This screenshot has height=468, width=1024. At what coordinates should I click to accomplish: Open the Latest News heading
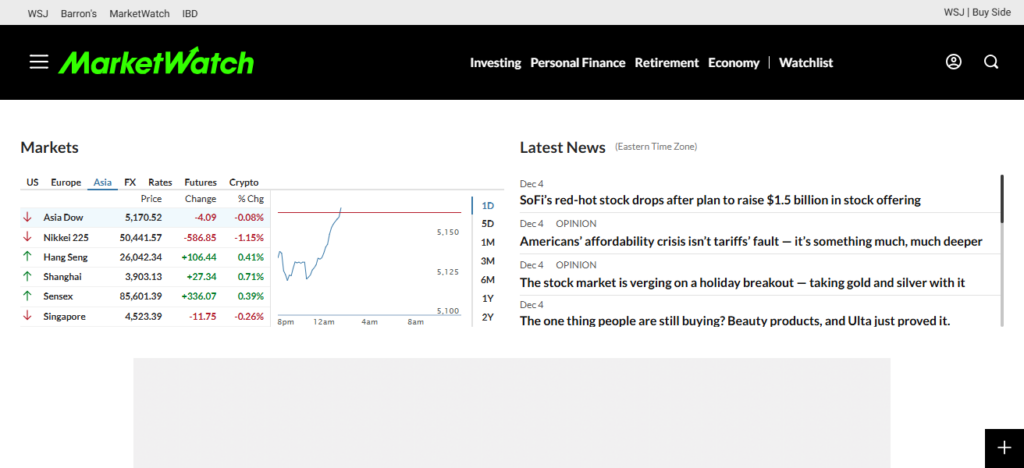click(x=563, y=148)
